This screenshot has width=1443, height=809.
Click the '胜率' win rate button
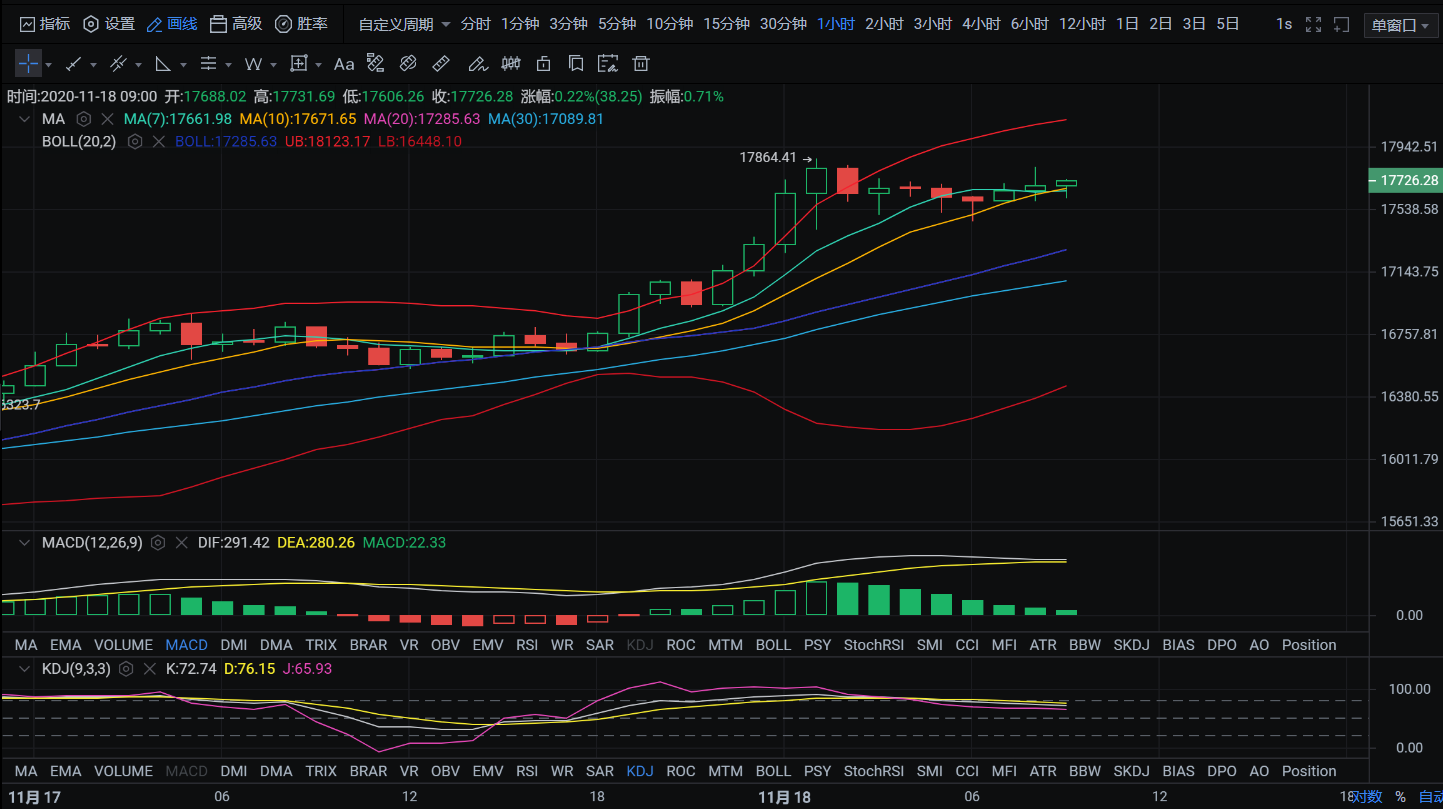tap(301, 24)
